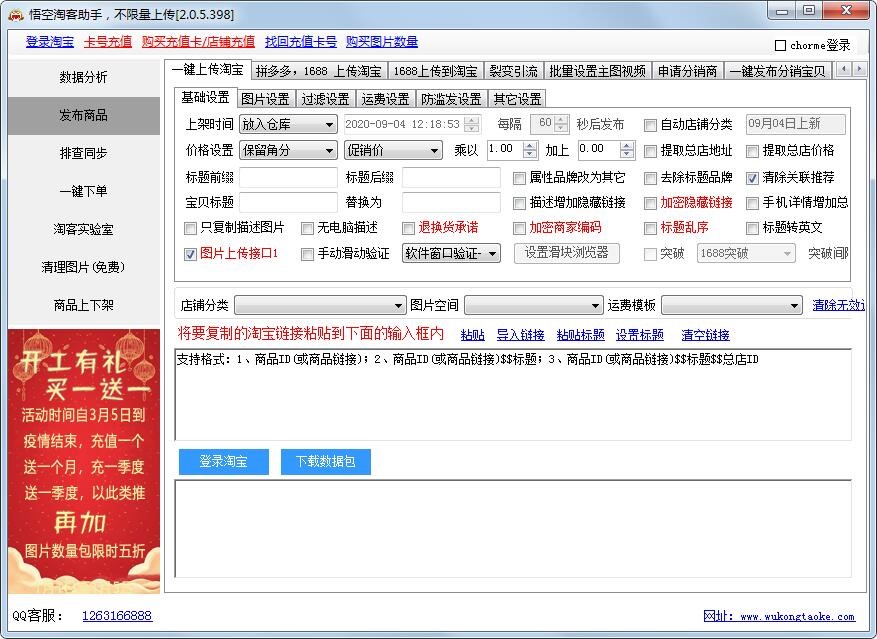Uncheck 清除关联推荐 option
Viewport: 877px width, 639px height.
pos(752,178)
